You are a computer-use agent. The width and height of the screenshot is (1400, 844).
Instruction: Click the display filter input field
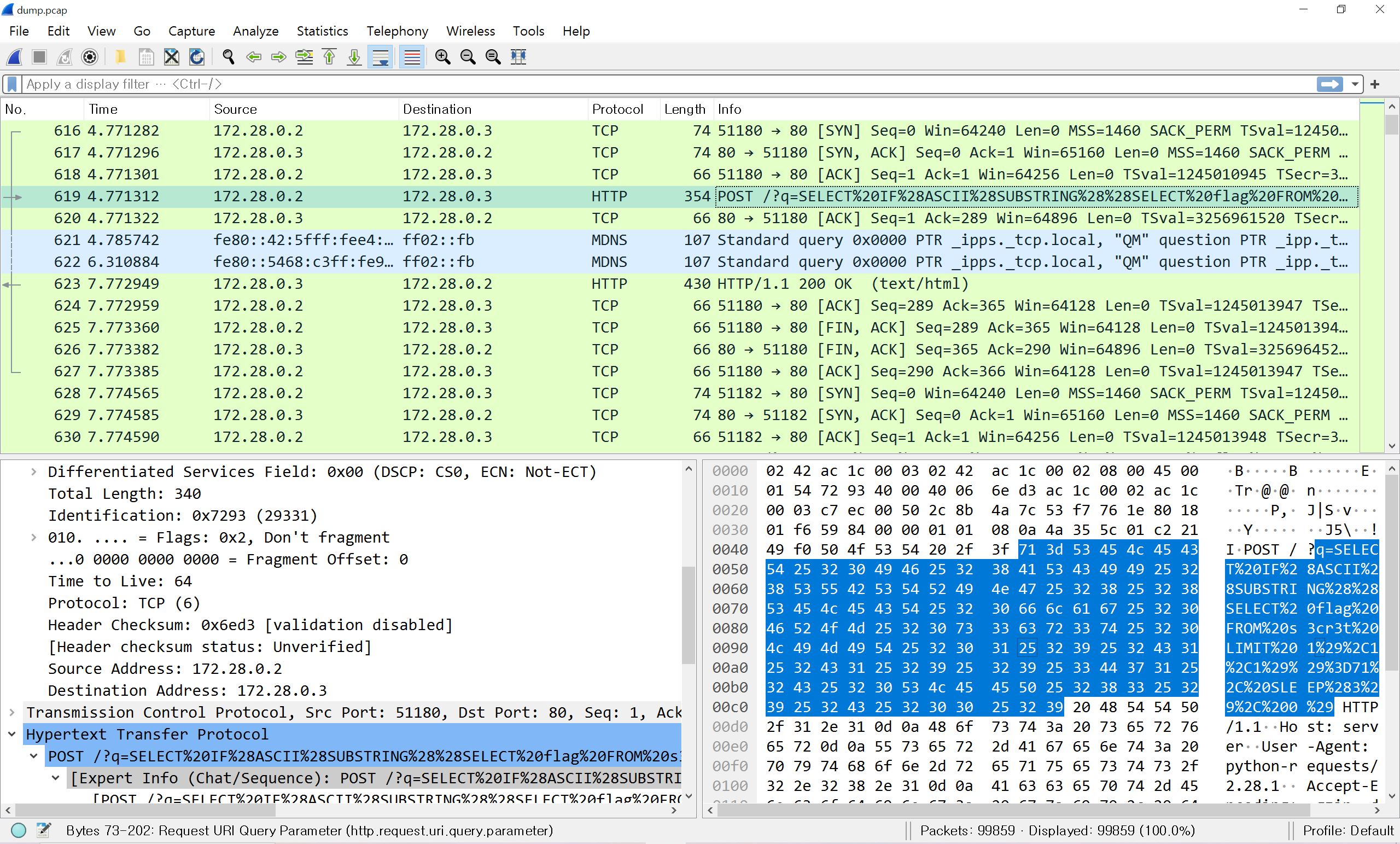point(665,84)
